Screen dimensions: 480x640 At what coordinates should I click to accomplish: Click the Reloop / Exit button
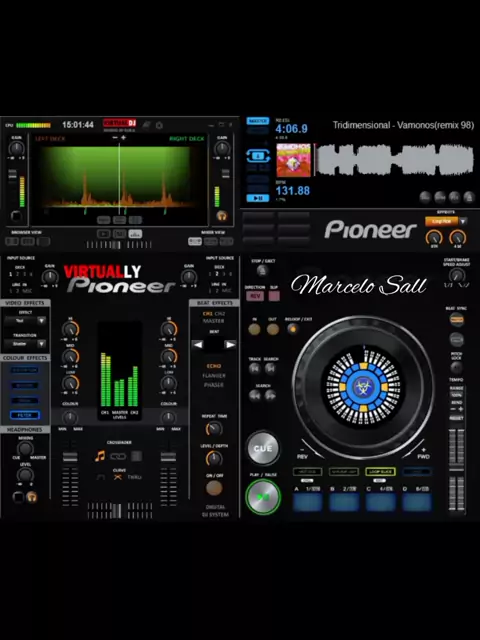click(292, 329)
